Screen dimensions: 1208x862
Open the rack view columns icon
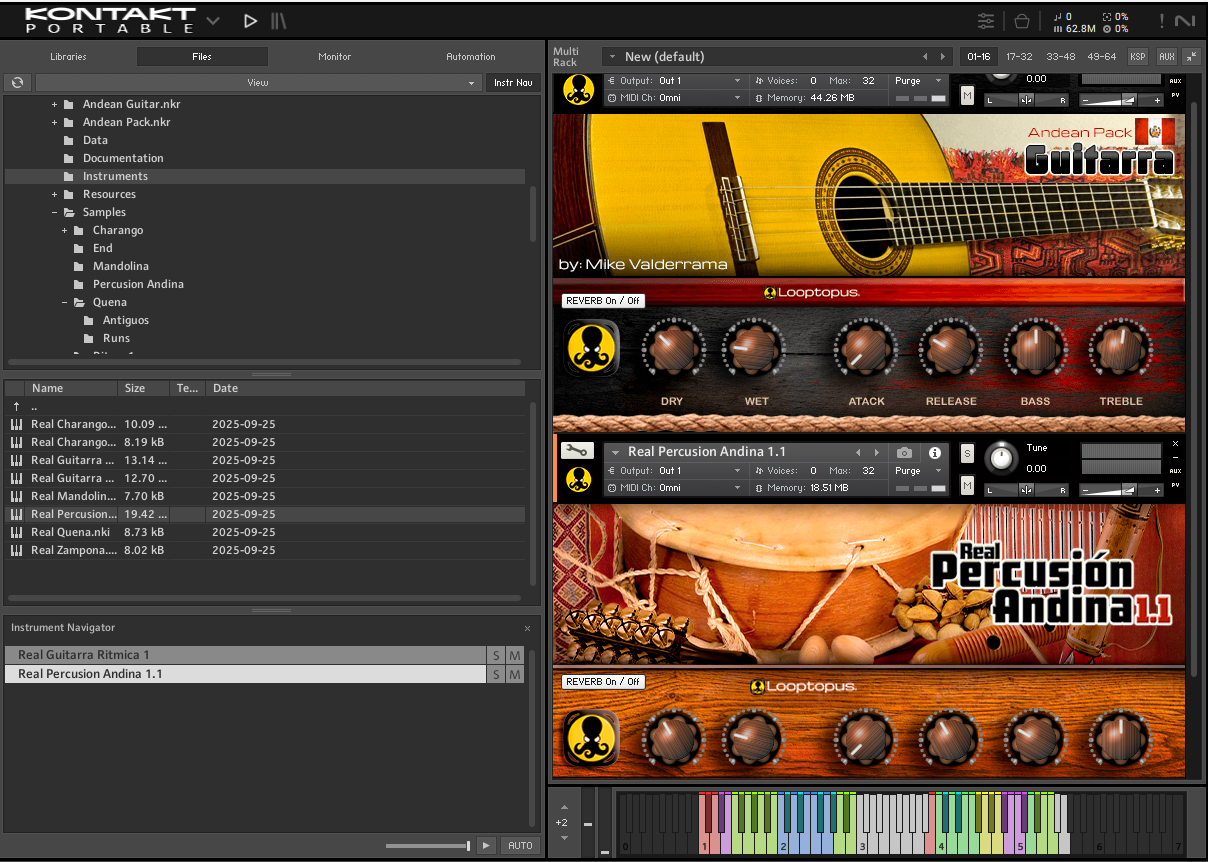tap(279, 21)
